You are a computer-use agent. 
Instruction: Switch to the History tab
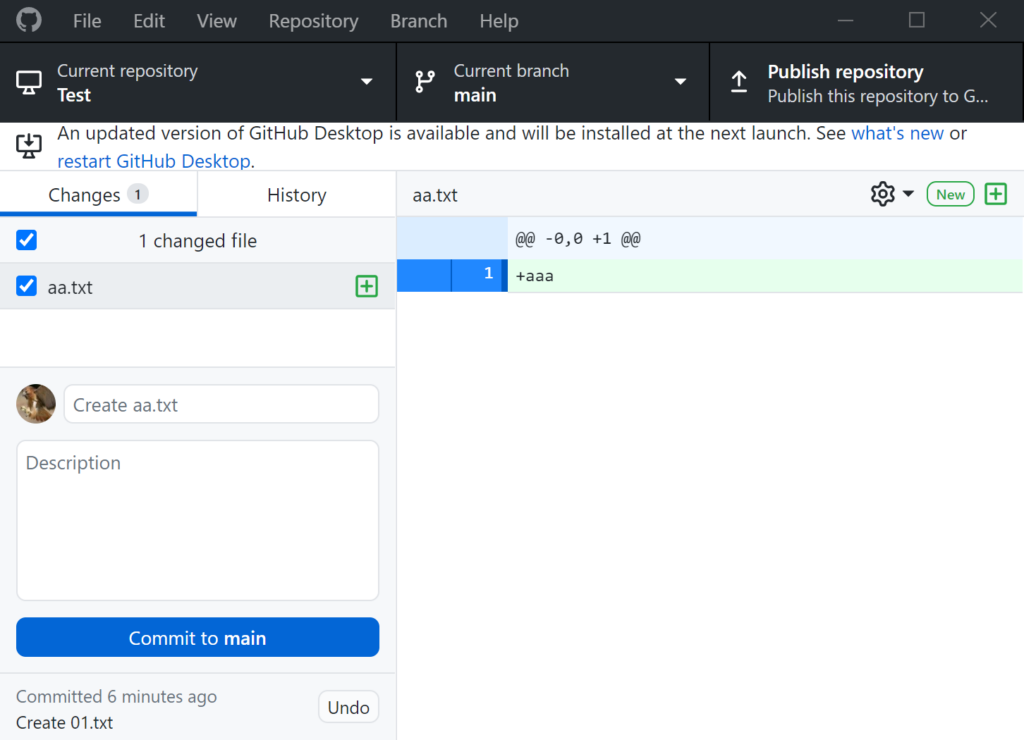[296, 195]
